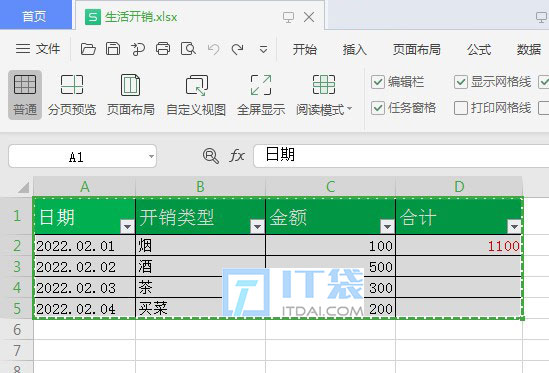Select row 6 header

(x=16, y=330)
